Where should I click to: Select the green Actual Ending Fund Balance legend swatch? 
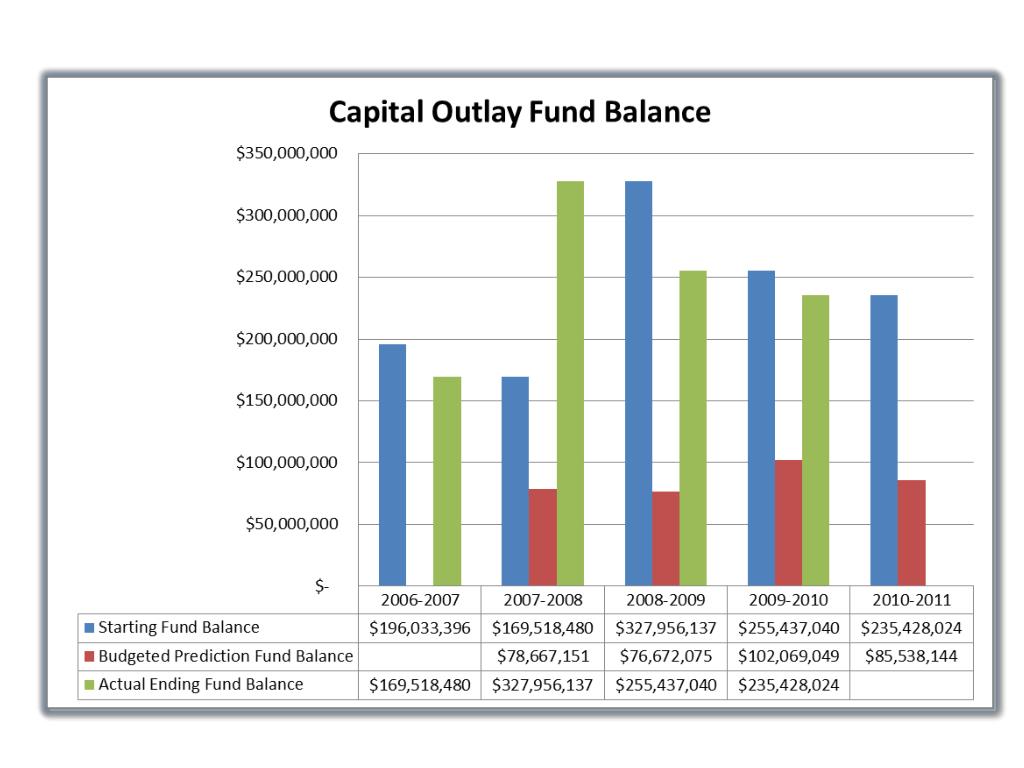[x=89, y=685]
